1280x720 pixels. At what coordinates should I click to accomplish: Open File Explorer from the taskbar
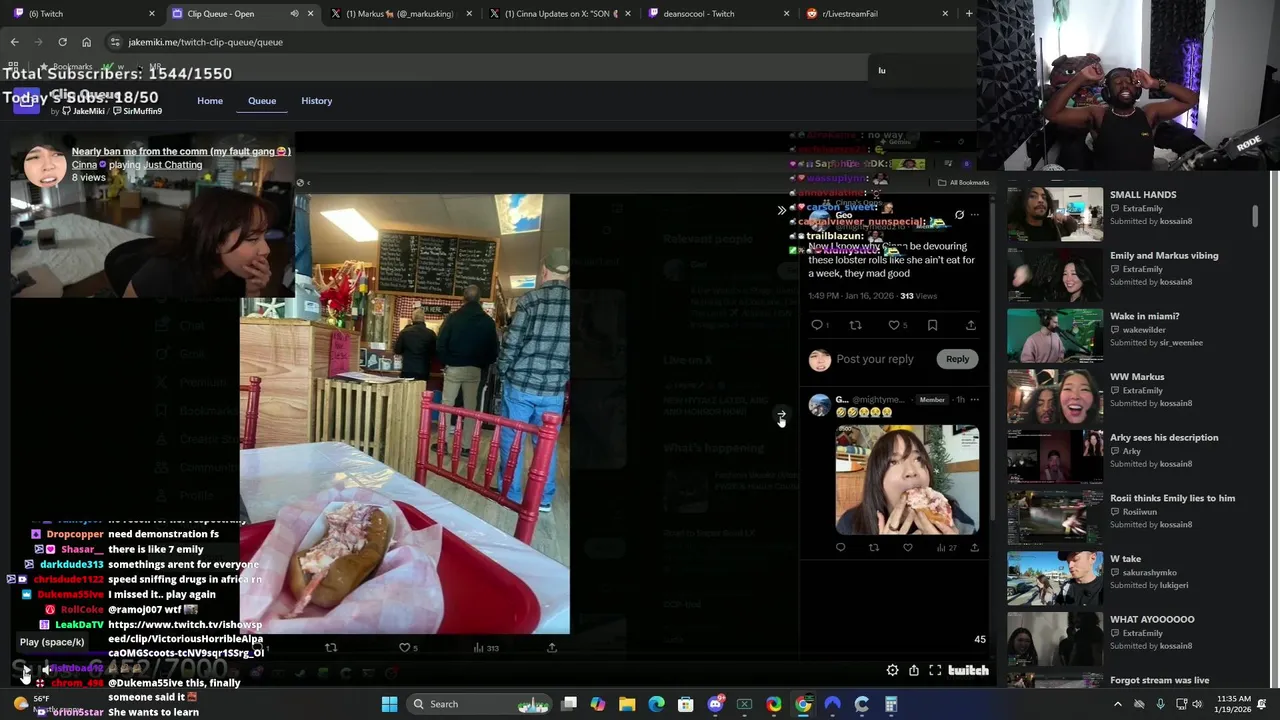(627, 704)
